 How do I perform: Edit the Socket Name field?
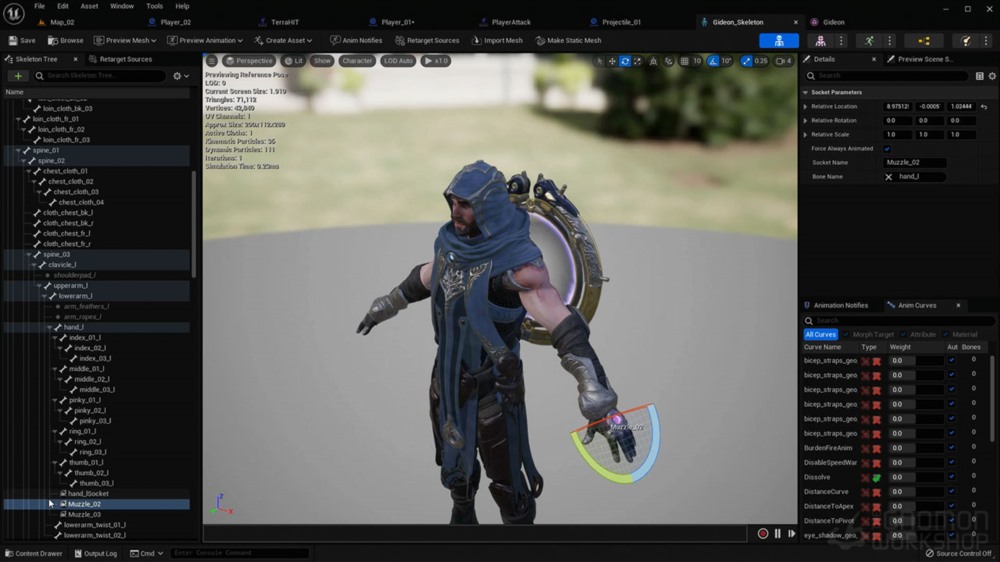[915, 163]
